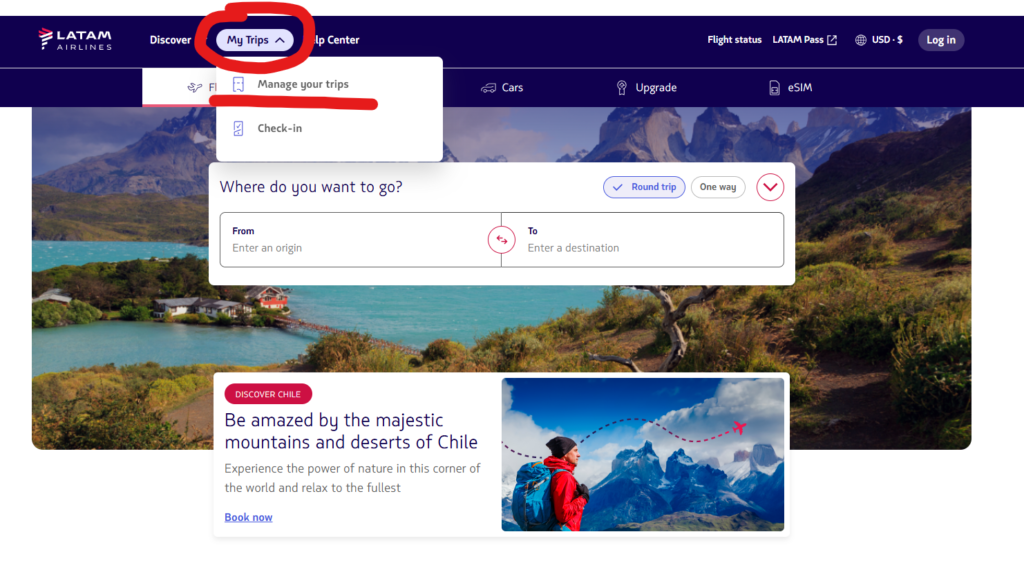Click the Upgrade tab icon
This screenshot has height=561, width=1024.
[621, 88]
